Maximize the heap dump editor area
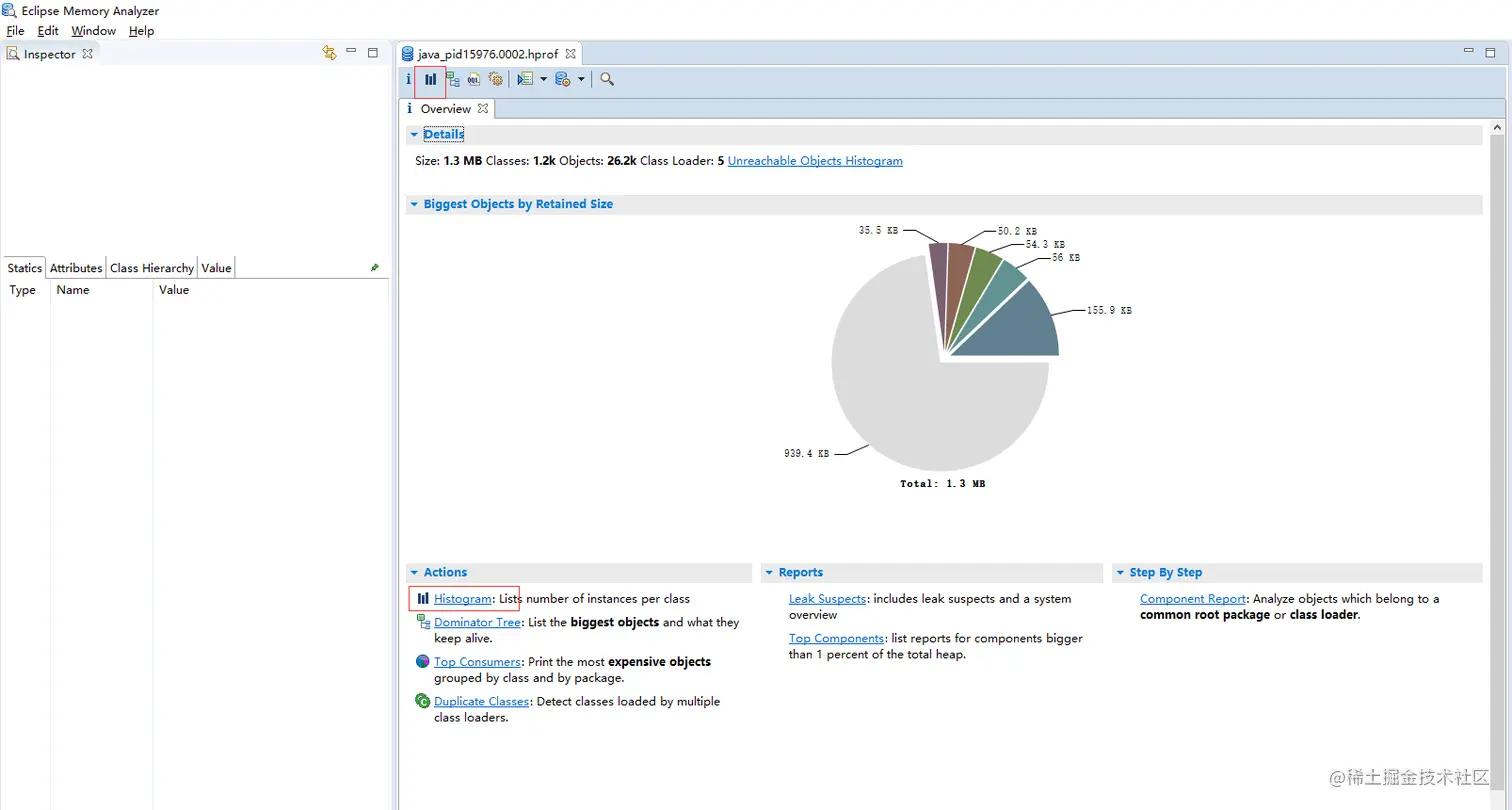The height and width of the screenshot is (810, 1512). pyautogui.click(x=1490, y=52)
